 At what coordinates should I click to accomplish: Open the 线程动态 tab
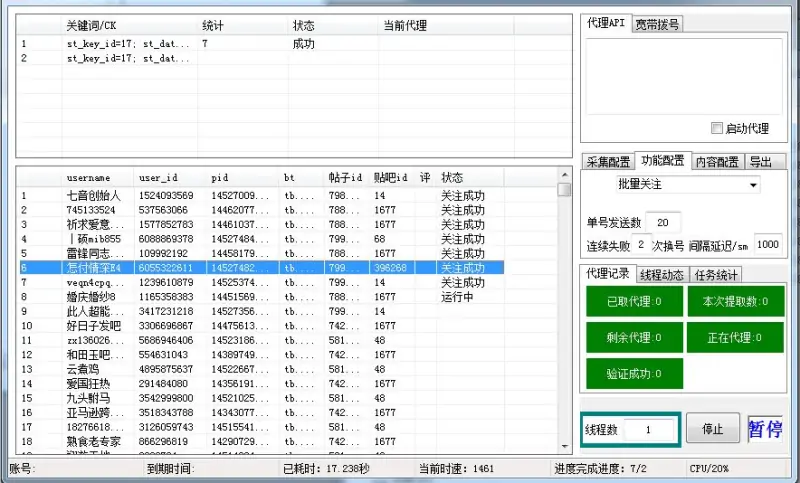point(662,274)
